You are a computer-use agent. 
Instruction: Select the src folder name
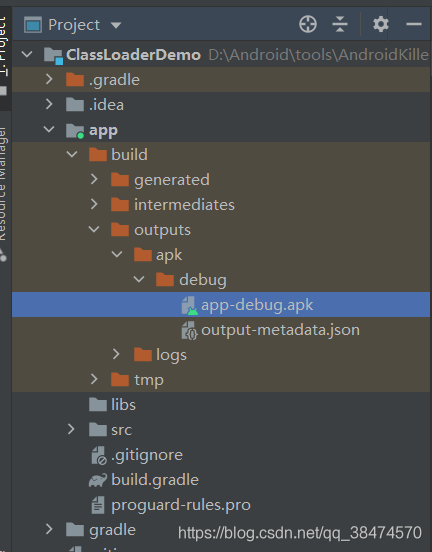(x=121, y=430)
